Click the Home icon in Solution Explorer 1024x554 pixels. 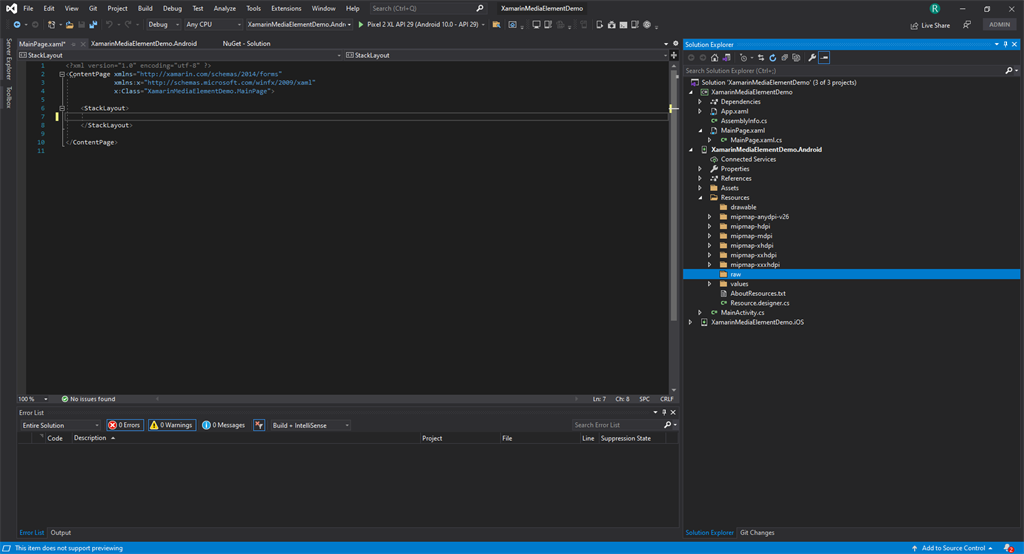click(x=714, y=57)
